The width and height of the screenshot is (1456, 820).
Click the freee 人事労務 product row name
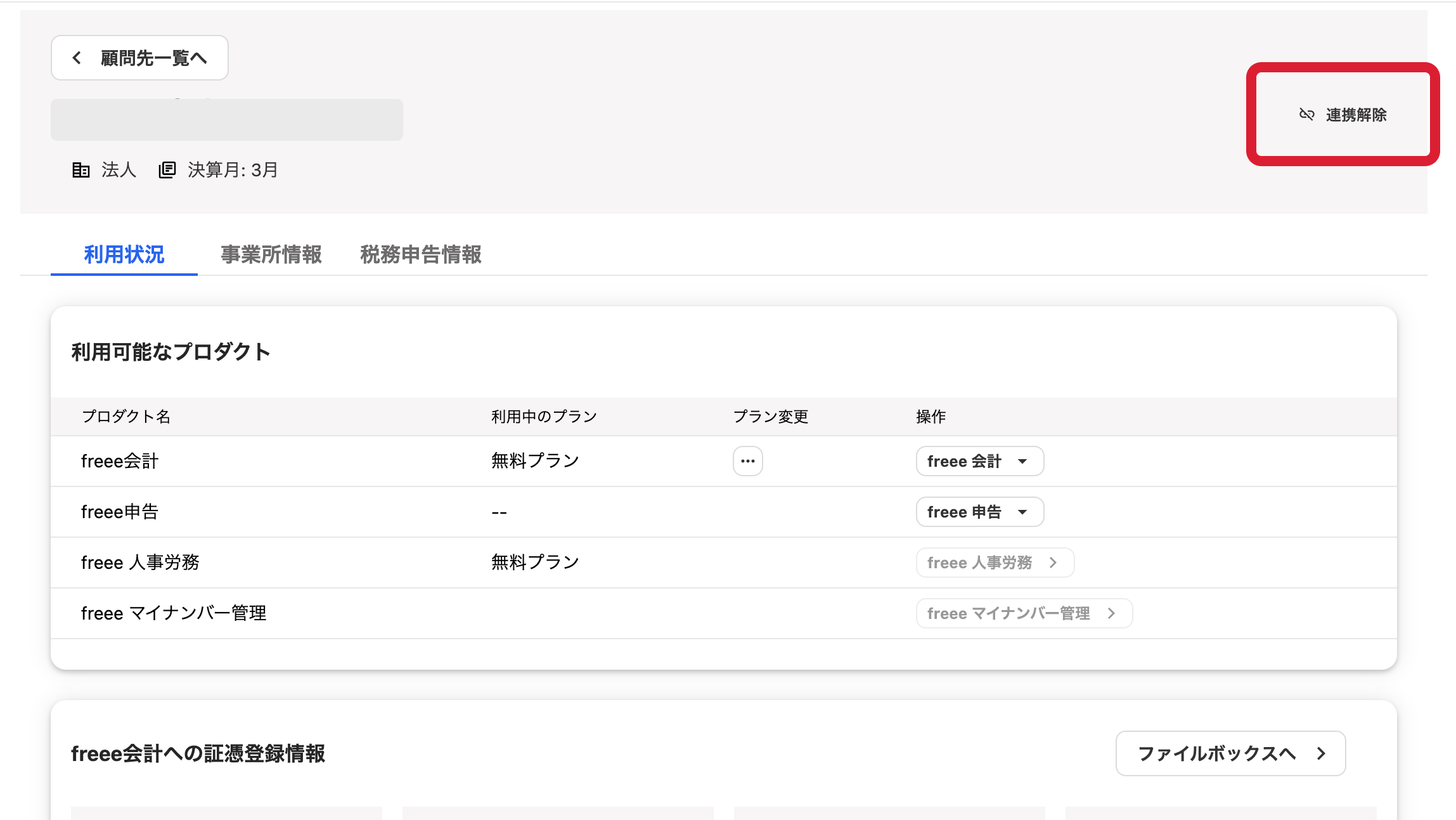click(x=140, y=563)
